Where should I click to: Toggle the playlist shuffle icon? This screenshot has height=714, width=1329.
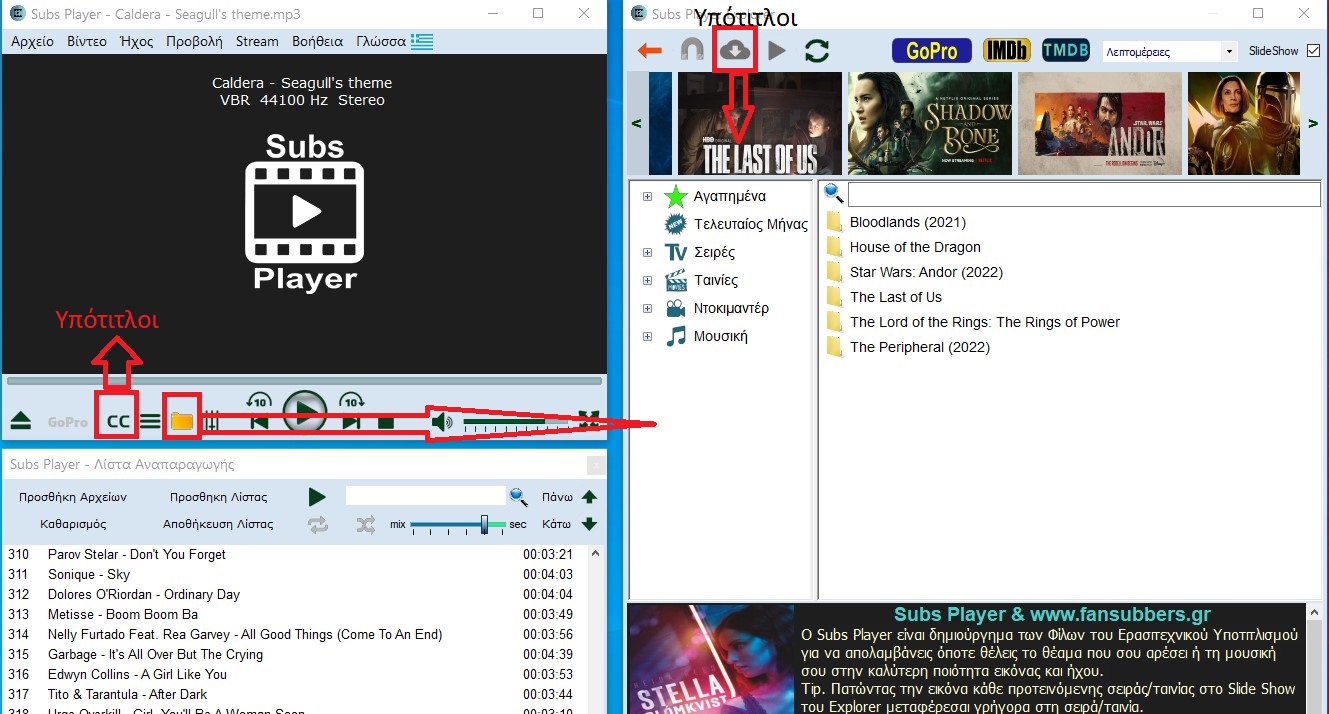click(x=366, y=524)
